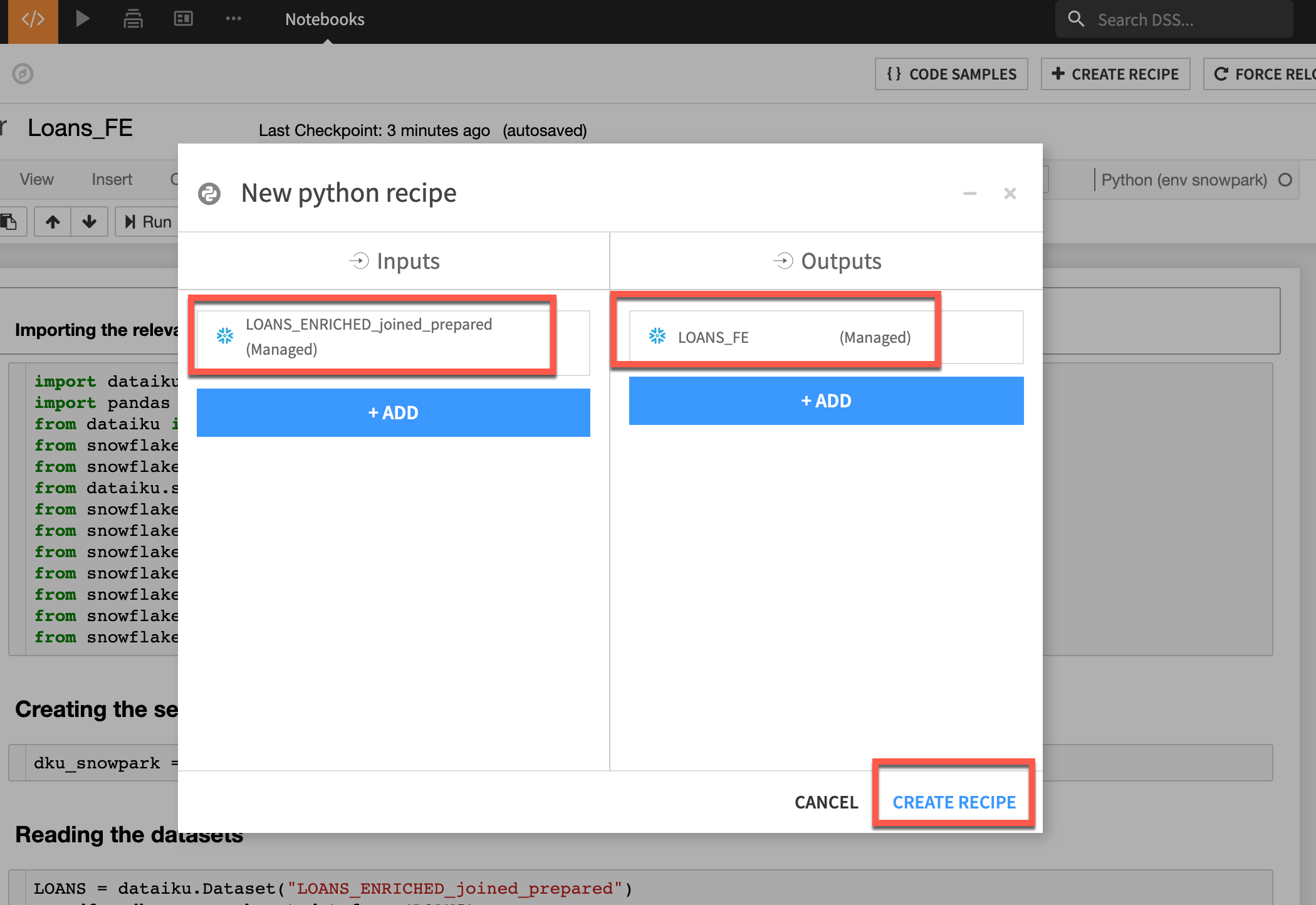Click CREATE RECIPE in the dialog footer

point(954,802)
